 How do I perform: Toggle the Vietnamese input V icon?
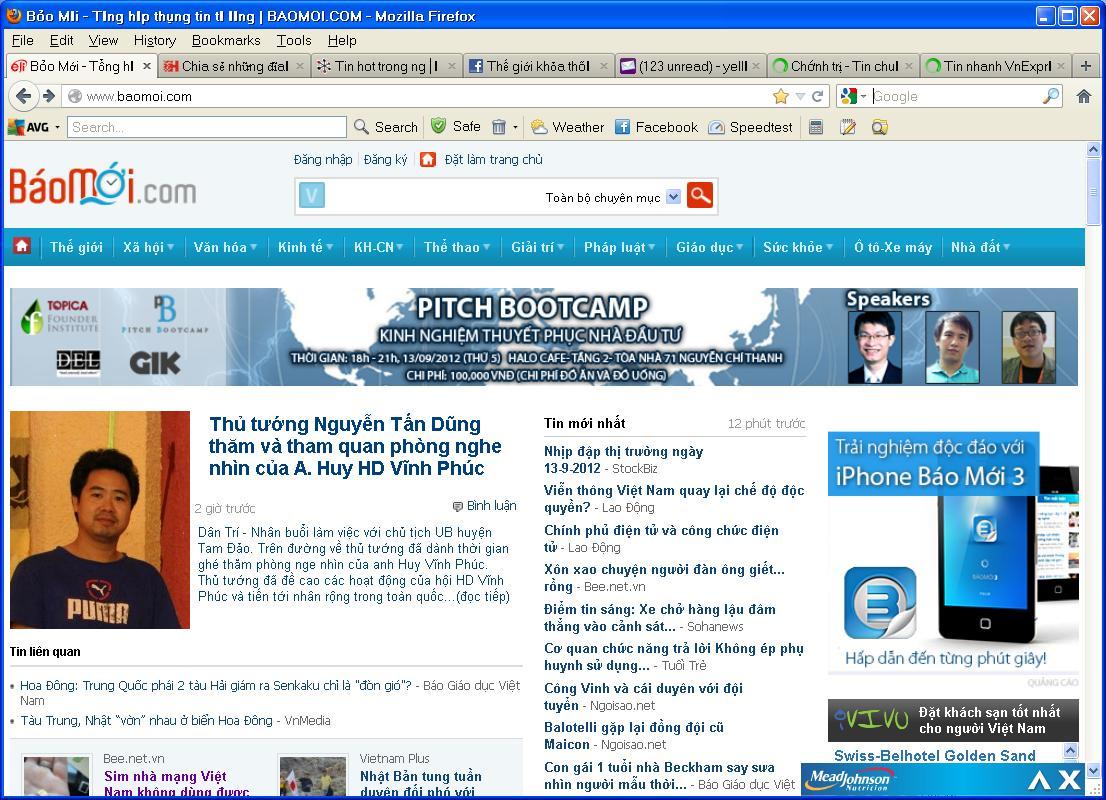[x=312, y=195]
